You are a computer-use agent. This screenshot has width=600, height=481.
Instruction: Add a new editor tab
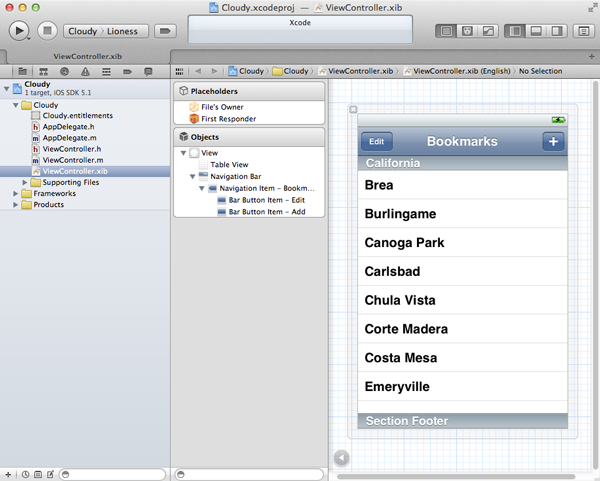[x=592, y=57]
